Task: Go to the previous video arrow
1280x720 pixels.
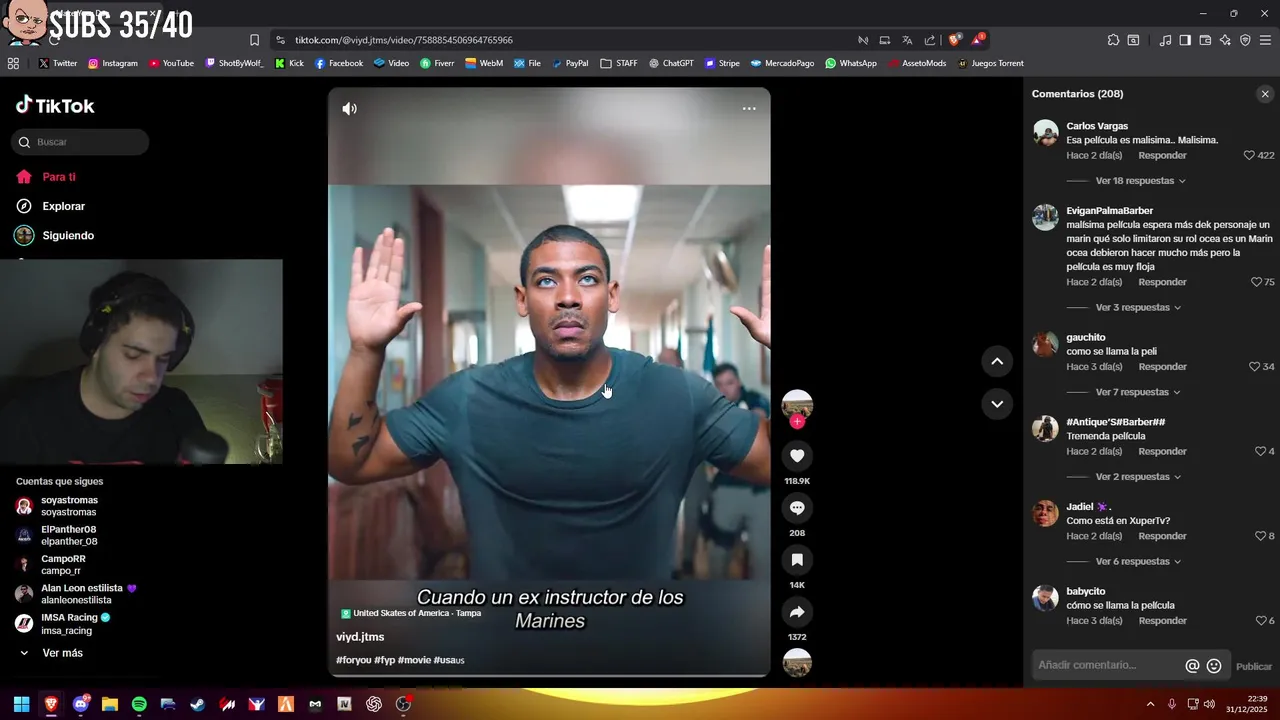Action: [x=997, y=361]
